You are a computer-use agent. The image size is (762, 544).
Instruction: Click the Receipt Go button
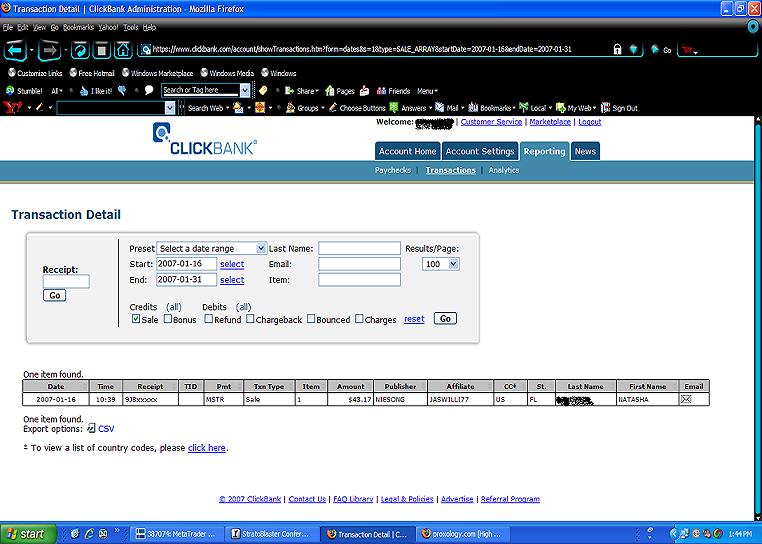tap(54, 295)
